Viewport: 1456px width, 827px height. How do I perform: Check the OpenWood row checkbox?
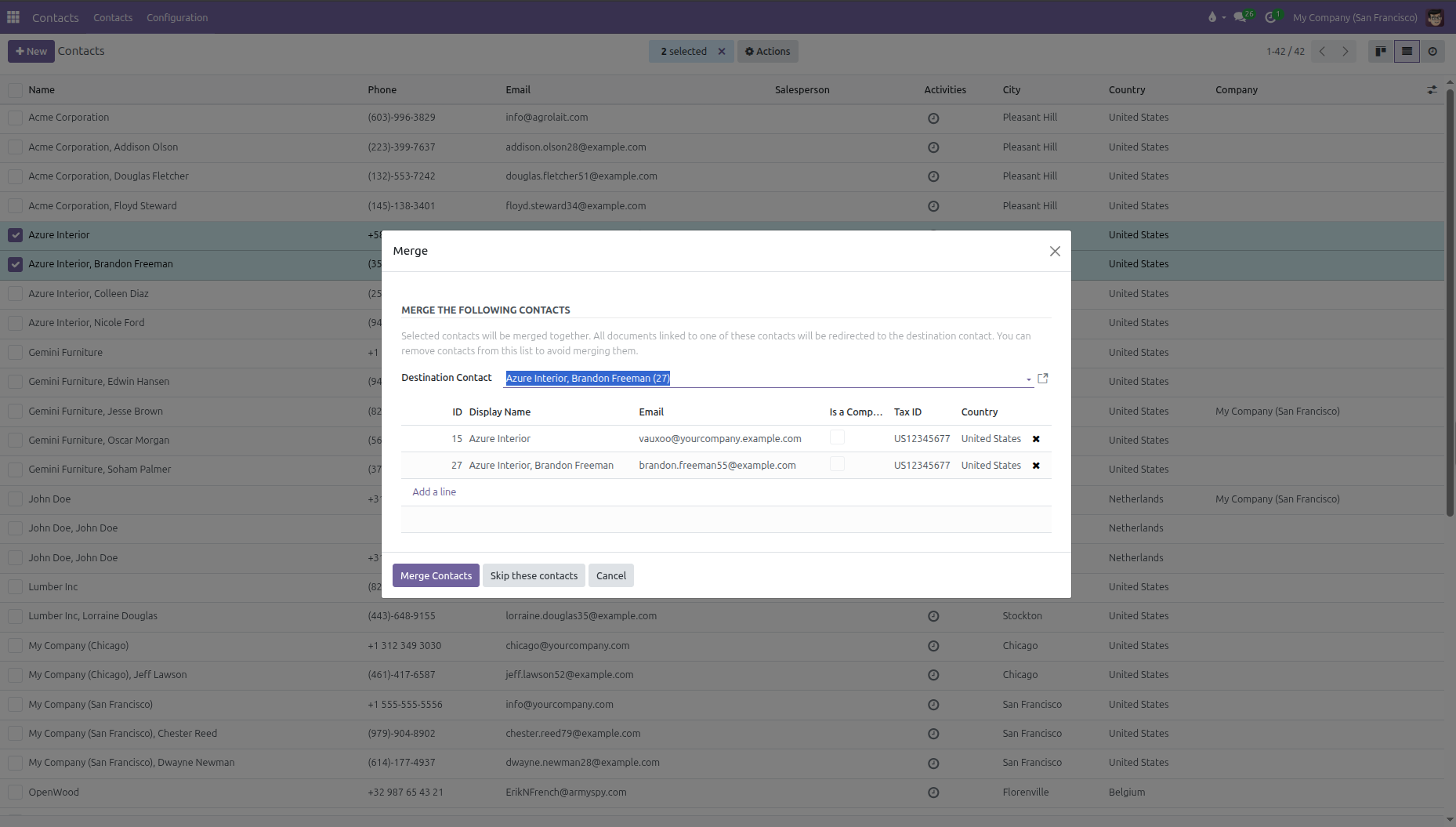click(16, 793)
